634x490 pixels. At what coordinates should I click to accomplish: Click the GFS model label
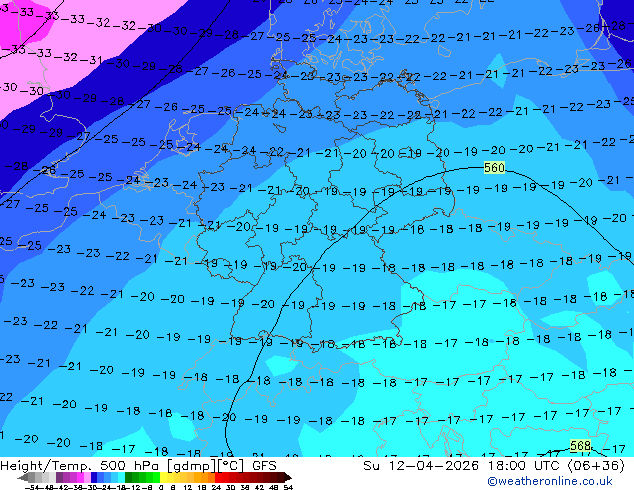(264, 466)
